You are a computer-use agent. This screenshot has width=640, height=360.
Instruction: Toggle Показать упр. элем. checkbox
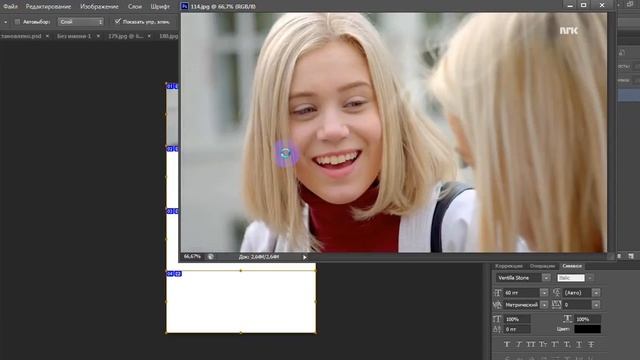click(x=117, y=21)
